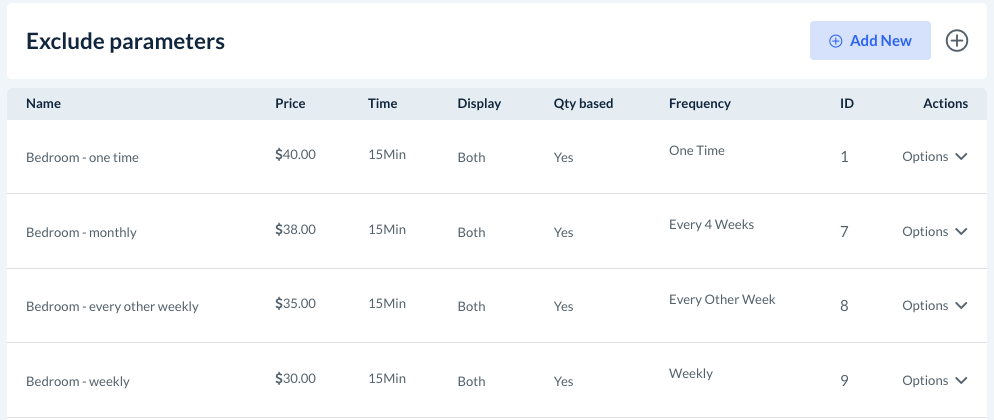Sort by Frequency column header
994x420 pixels.
tap(699, 104)
